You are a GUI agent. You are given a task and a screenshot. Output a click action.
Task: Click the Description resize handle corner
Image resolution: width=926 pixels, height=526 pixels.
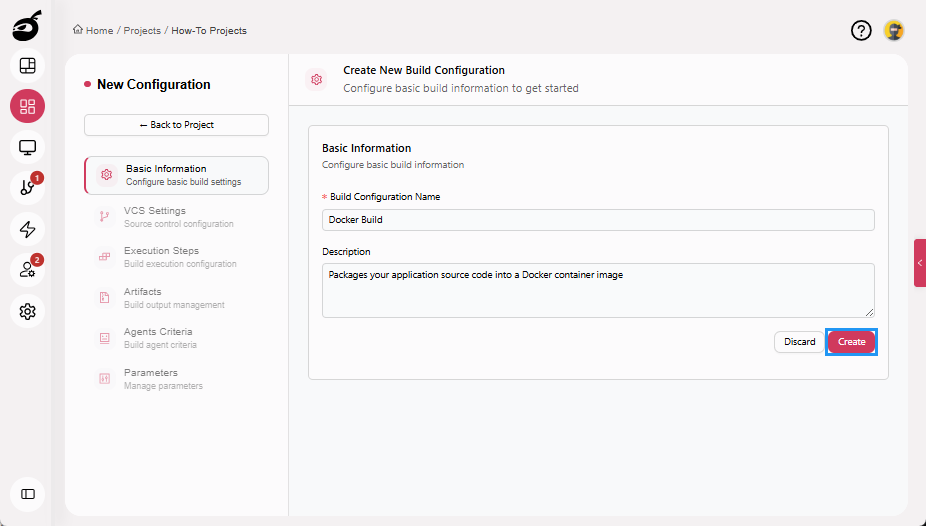point(870,313)
